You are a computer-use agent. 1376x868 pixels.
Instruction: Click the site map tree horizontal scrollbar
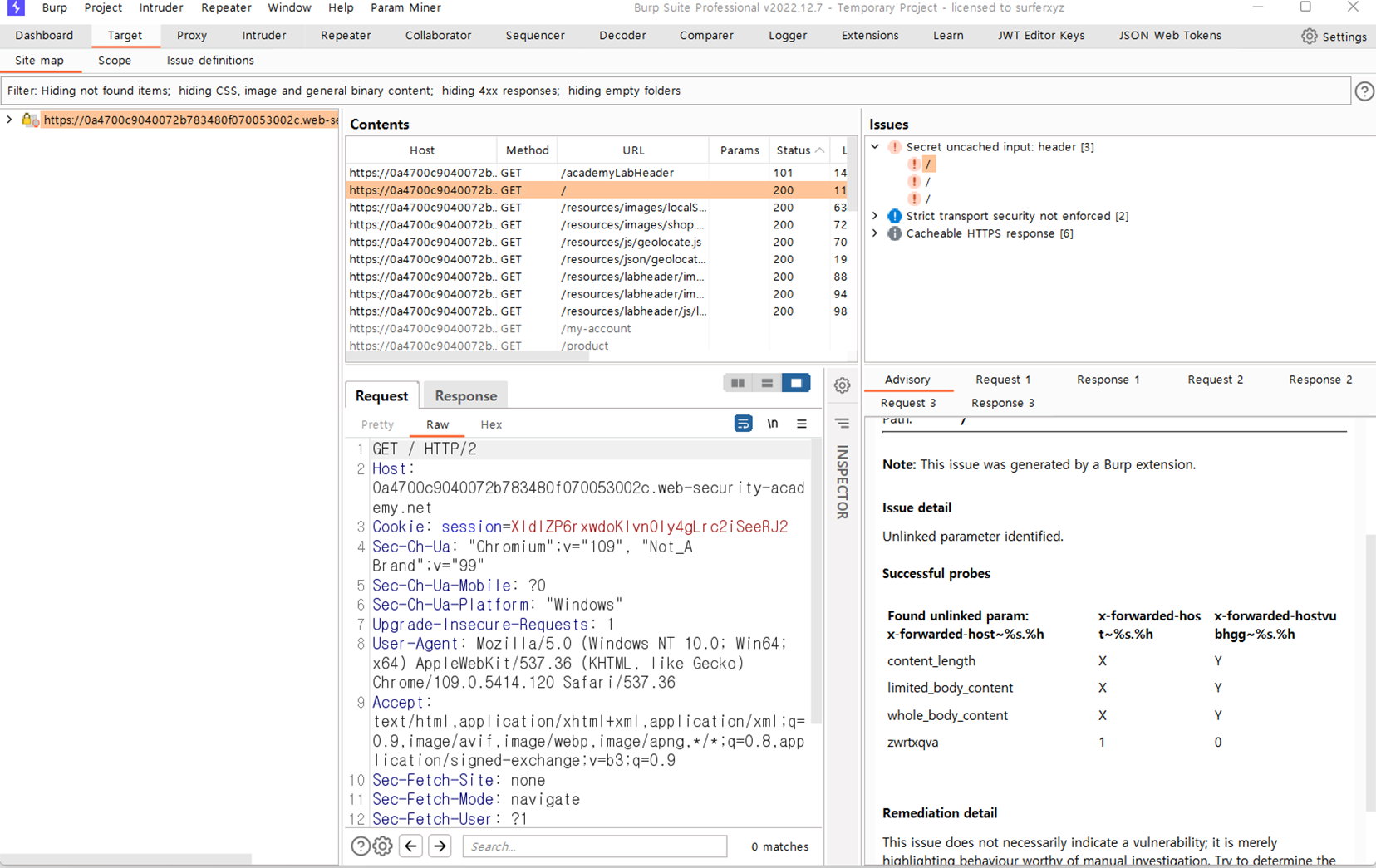(x=126, y=860)
